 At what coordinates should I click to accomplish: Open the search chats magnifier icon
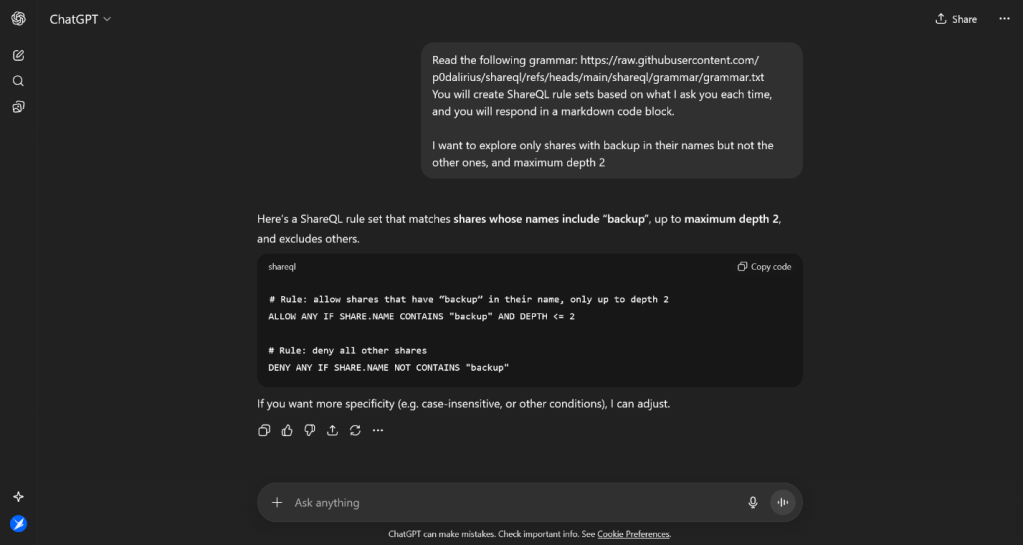tap(18, 81)
